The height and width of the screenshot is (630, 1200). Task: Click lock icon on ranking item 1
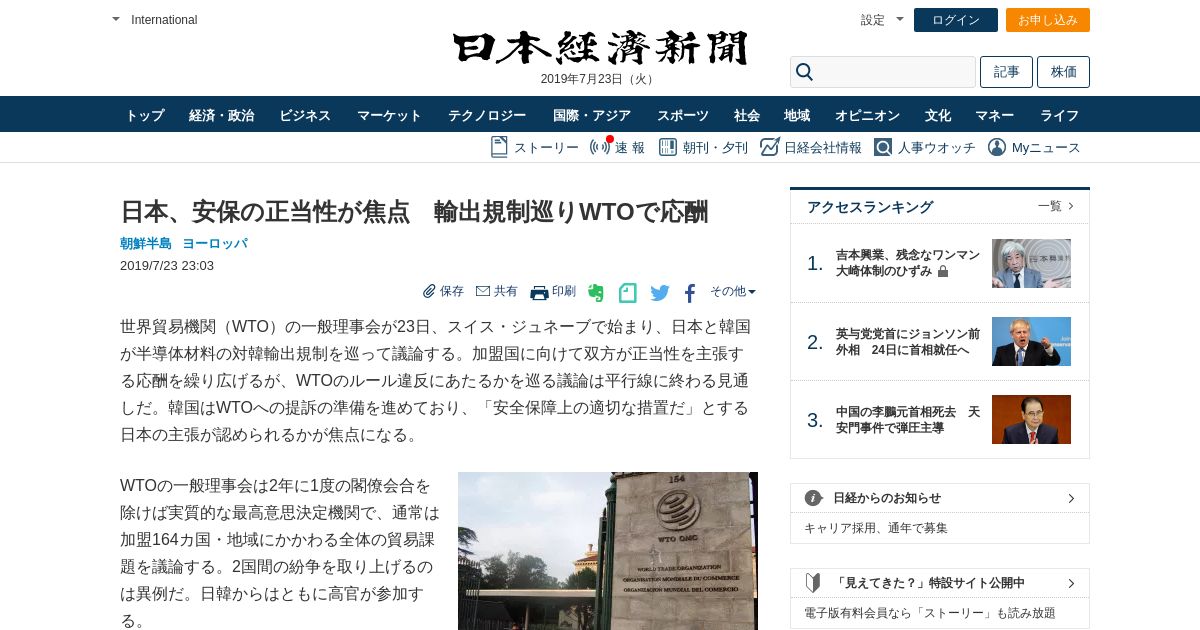click(x=943, y=271)
